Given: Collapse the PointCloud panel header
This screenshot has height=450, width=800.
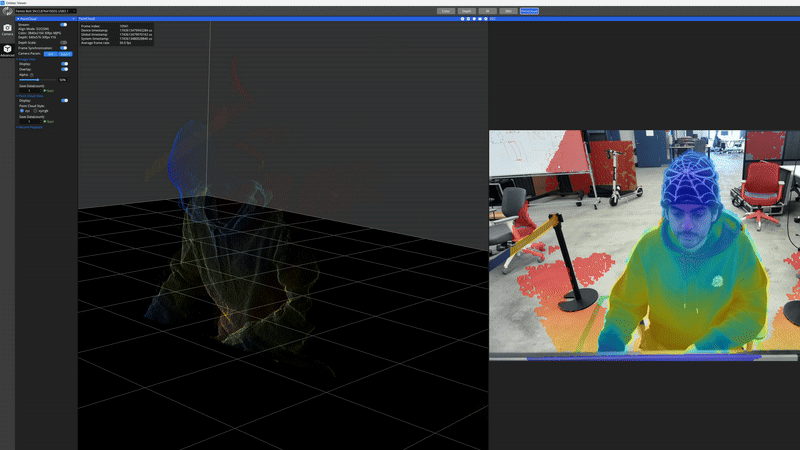Looking at the screenshot, I should [18, 19].
